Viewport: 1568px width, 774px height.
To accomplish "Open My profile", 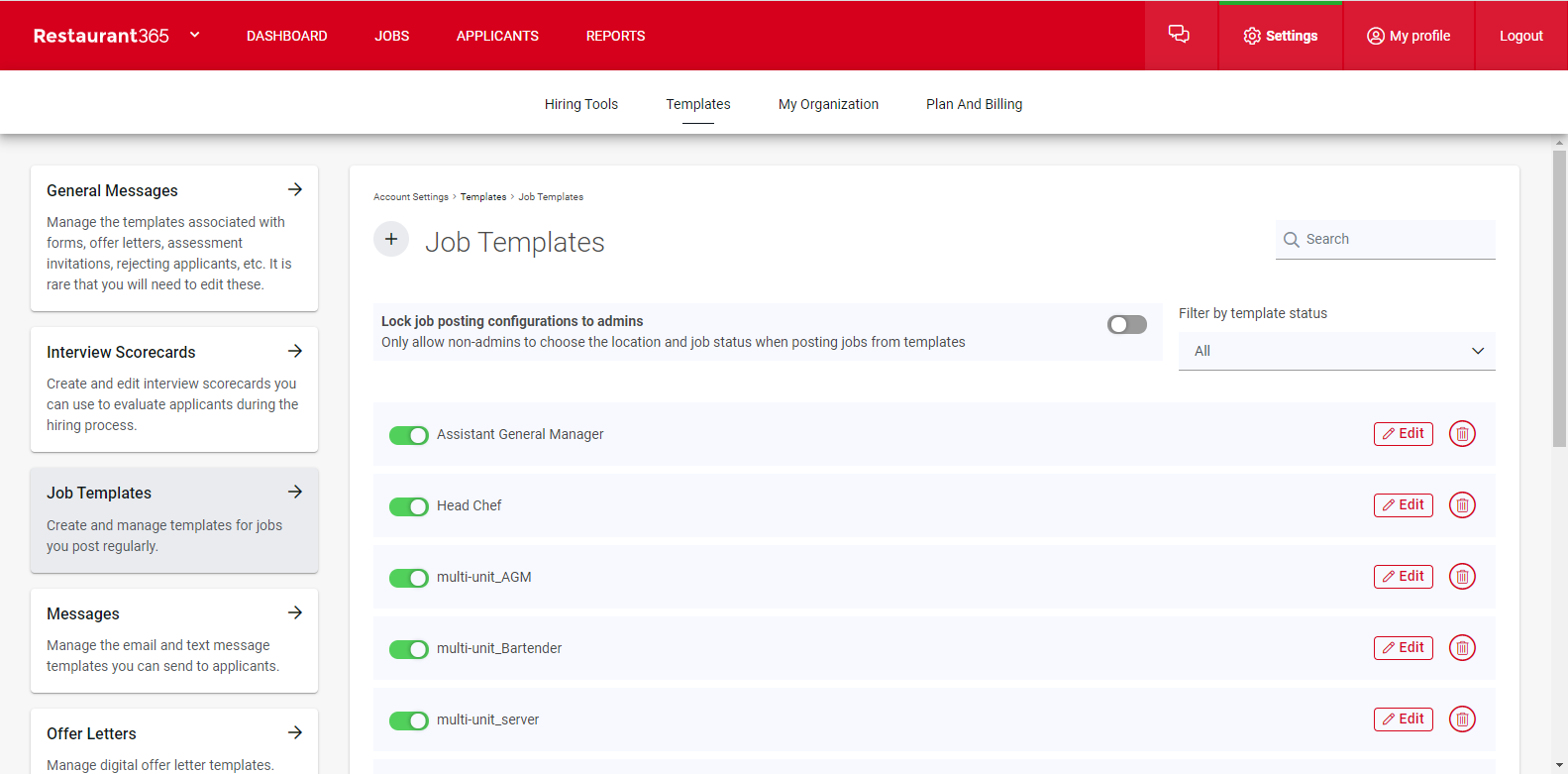I will pyautogui.click(x=1409, y=36).
